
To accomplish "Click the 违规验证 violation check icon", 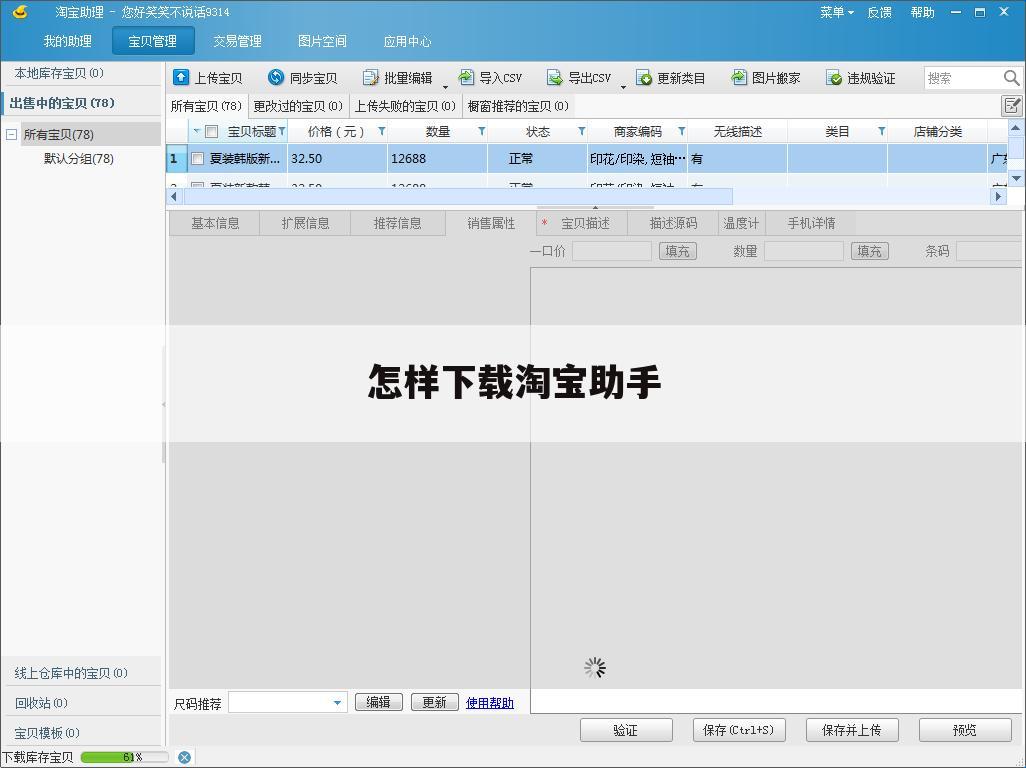I will [x=834, y=78].
